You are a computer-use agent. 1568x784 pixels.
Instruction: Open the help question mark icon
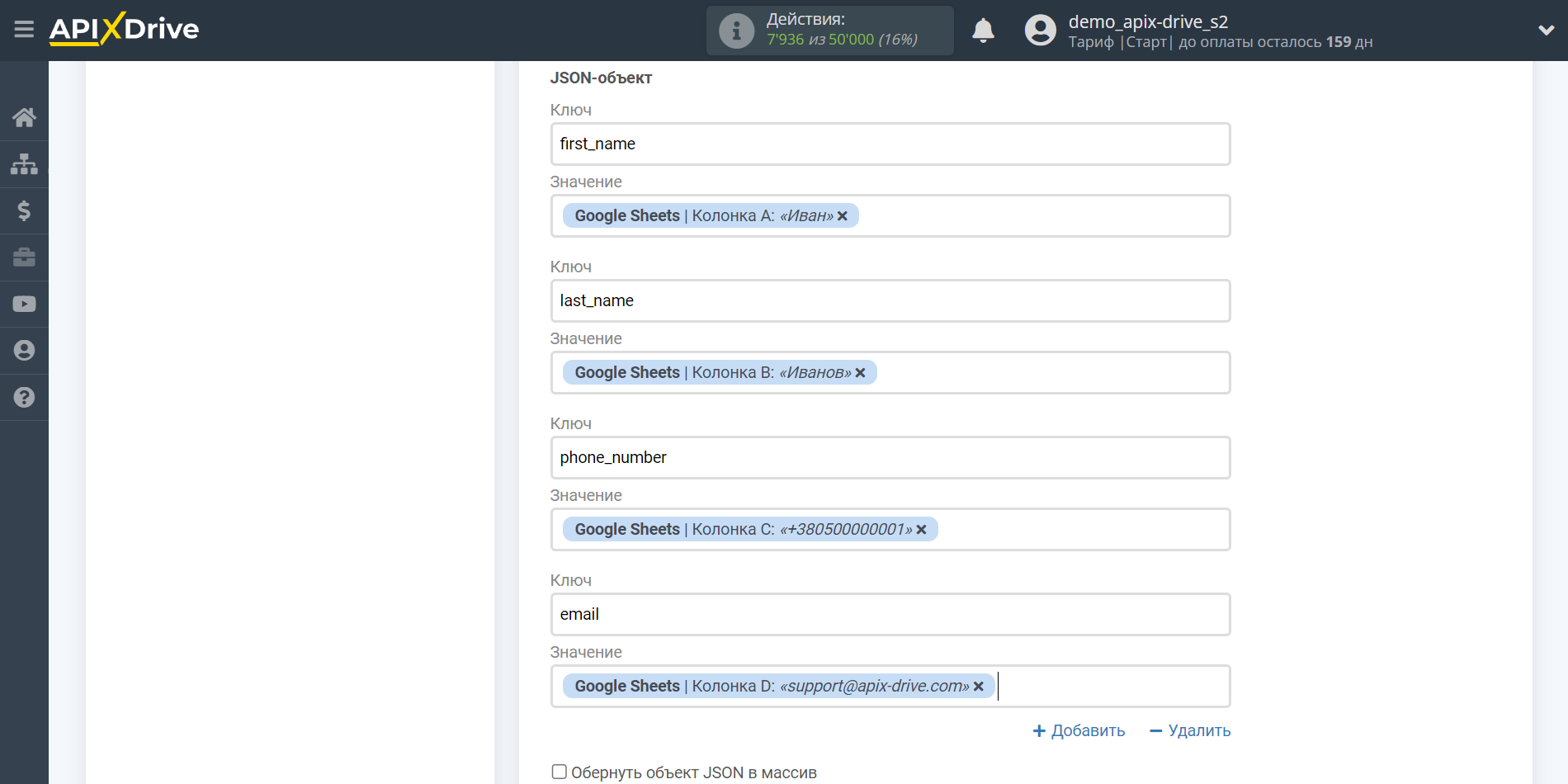click(24, 397)
